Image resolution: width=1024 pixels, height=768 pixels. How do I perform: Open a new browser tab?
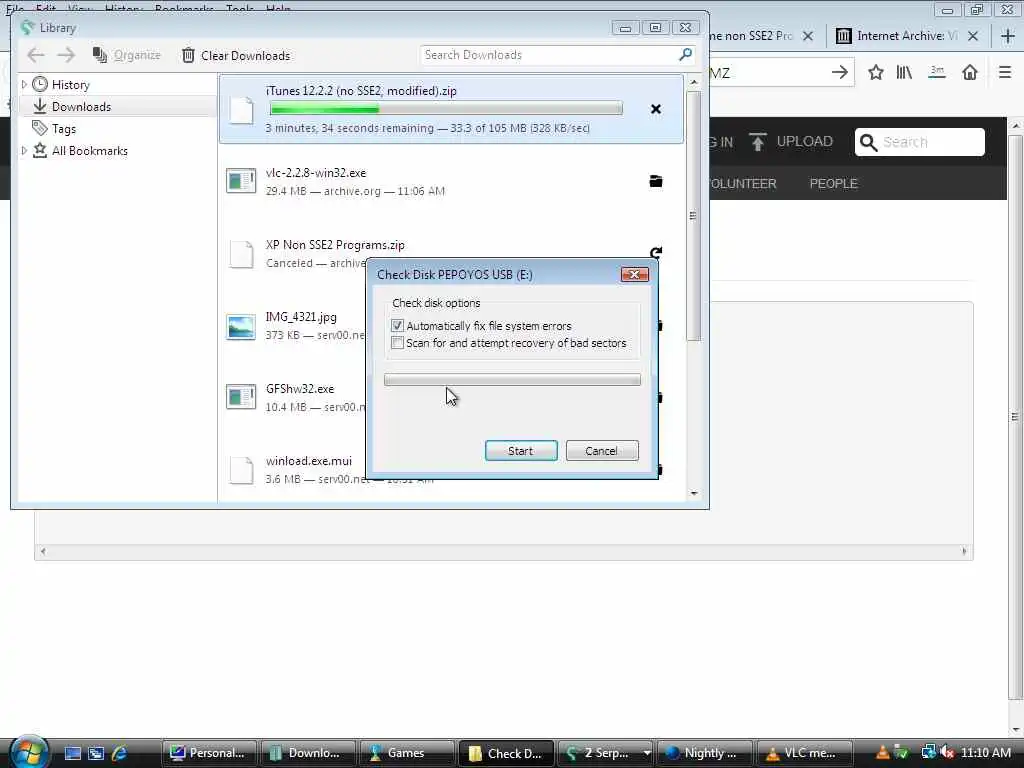1008,36
